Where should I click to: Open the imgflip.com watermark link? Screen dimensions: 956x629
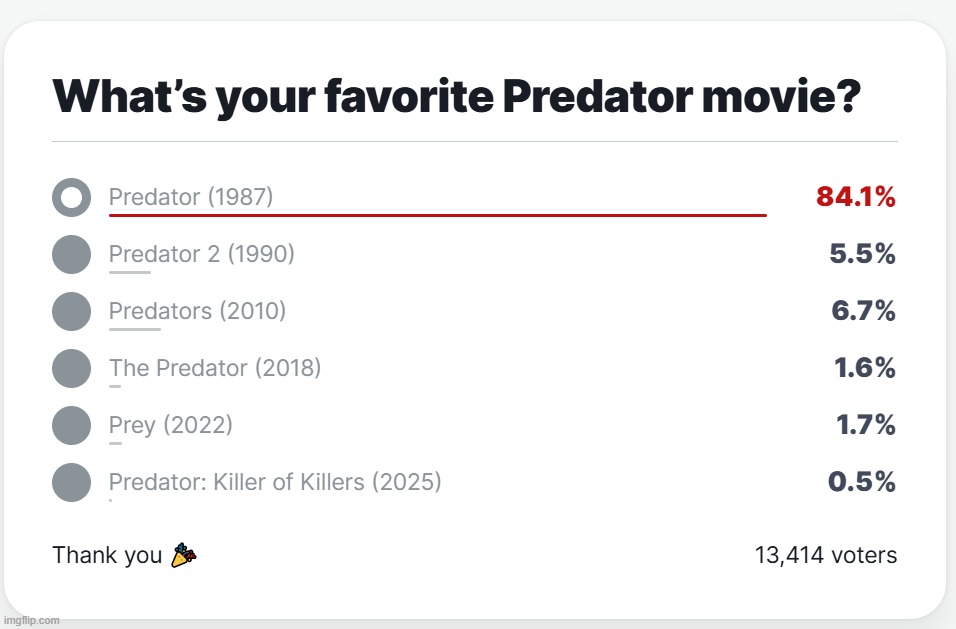tap(32, 620)
